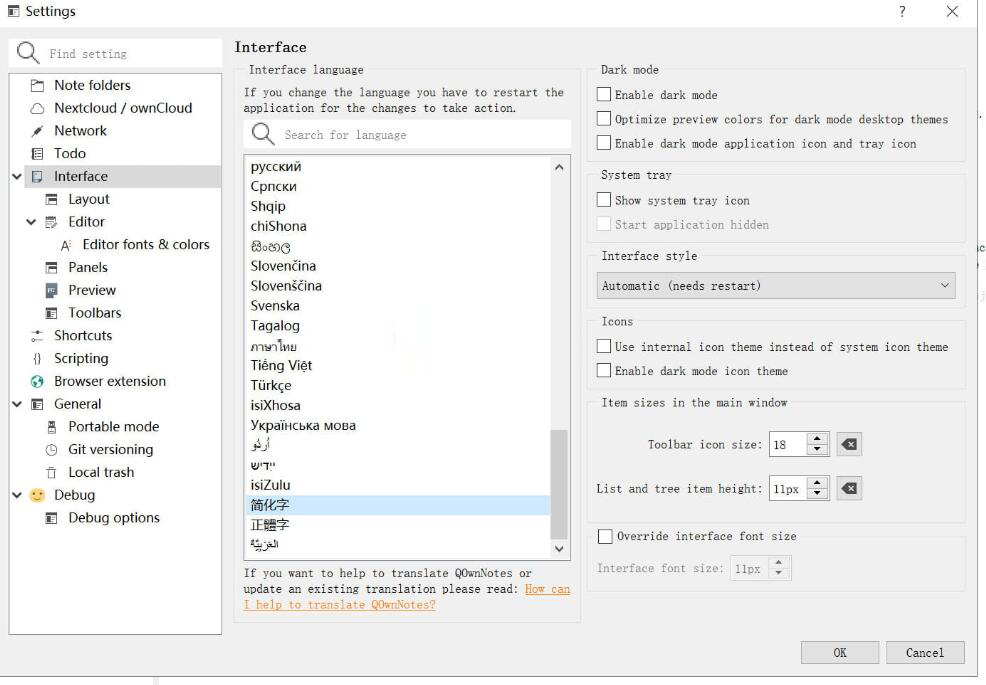
Task: Click the Note folders icon in sidebar
Action: [x=37, y=86]
